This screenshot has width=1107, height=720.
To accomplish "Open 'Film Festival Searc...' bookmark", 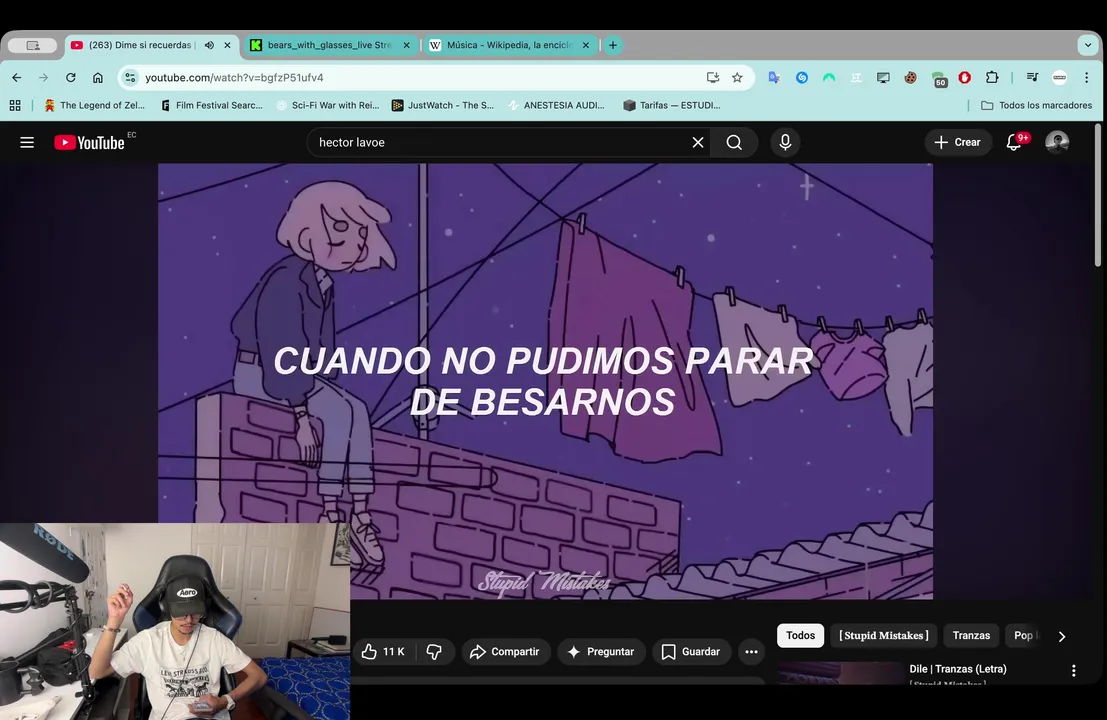I will [x=212, y=105].
